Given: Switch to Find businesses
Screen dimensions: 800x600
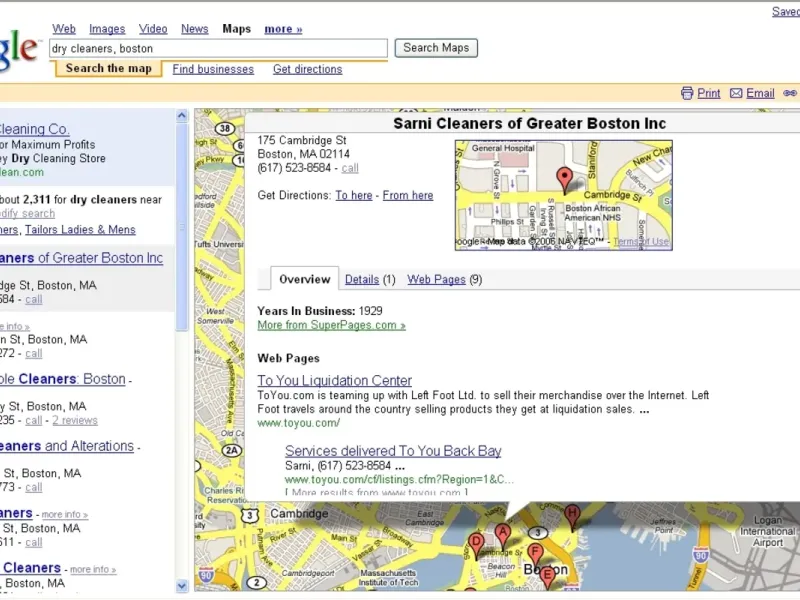Looking at the screenshot, I should point(213,69).
